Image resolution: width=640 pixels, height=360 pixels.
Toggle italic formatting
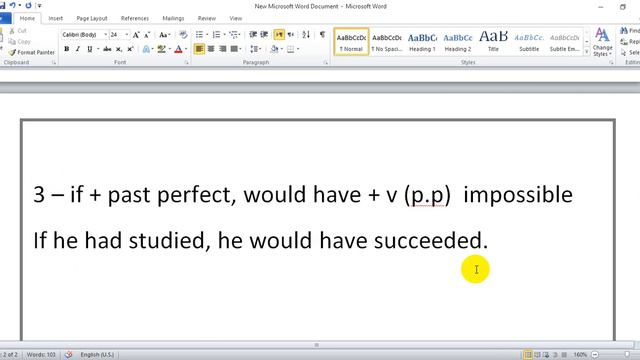(78, 49)
